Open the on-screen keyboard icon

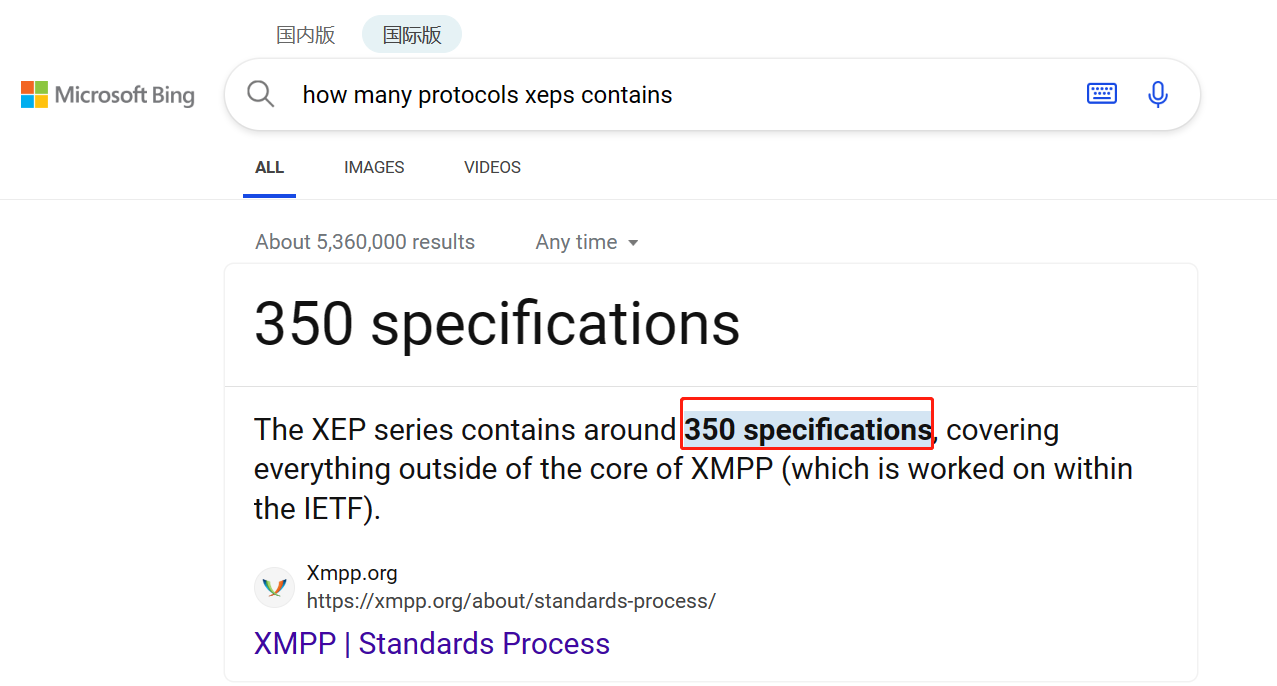[1102, 94]
